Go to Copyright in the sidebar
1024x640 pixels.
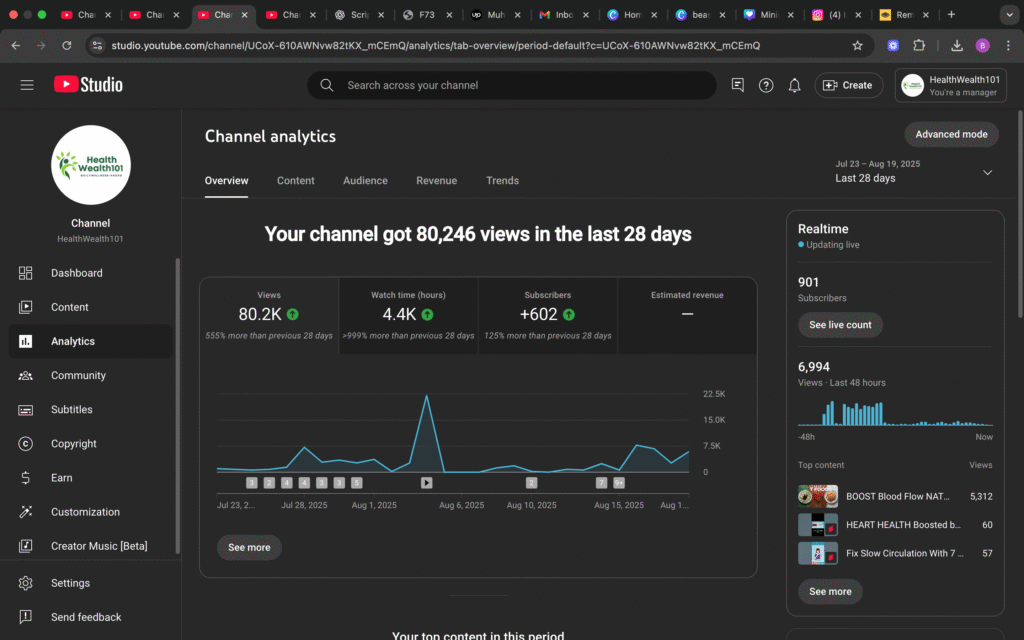tap(74, 444)
